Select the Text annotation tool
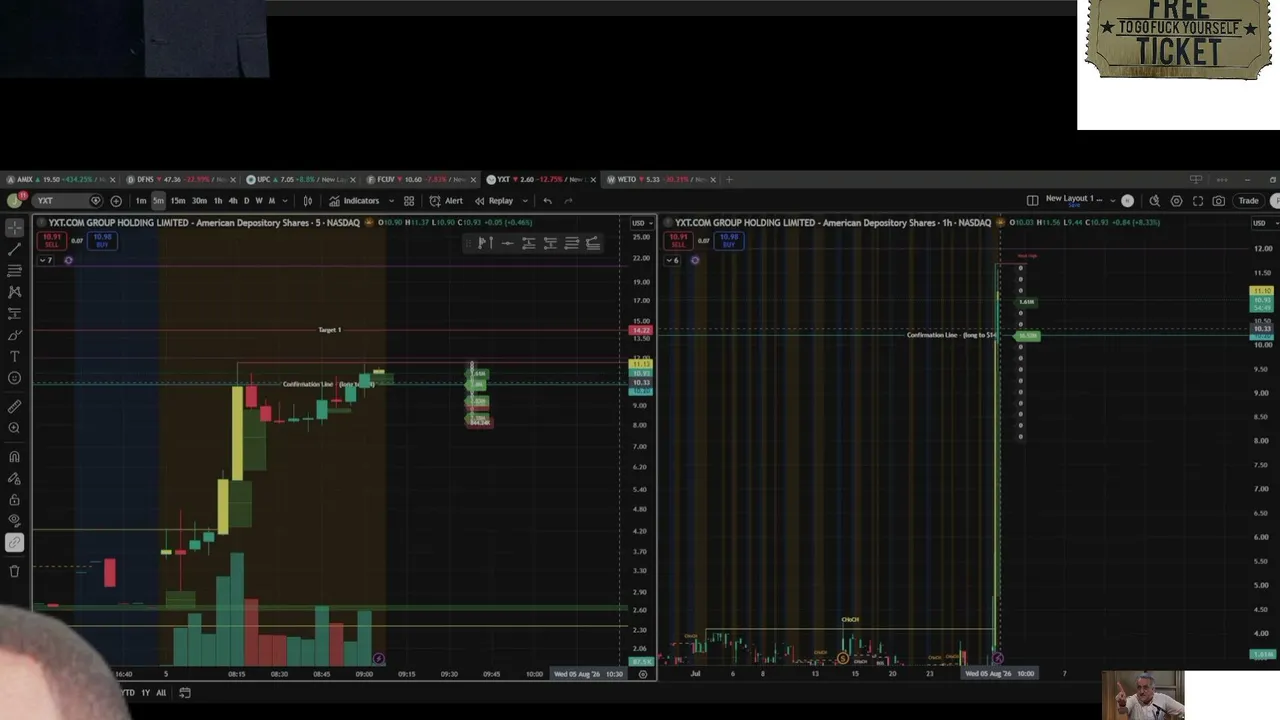Image resolution: width=1280 pixels, height=720 pixels. 14,357
